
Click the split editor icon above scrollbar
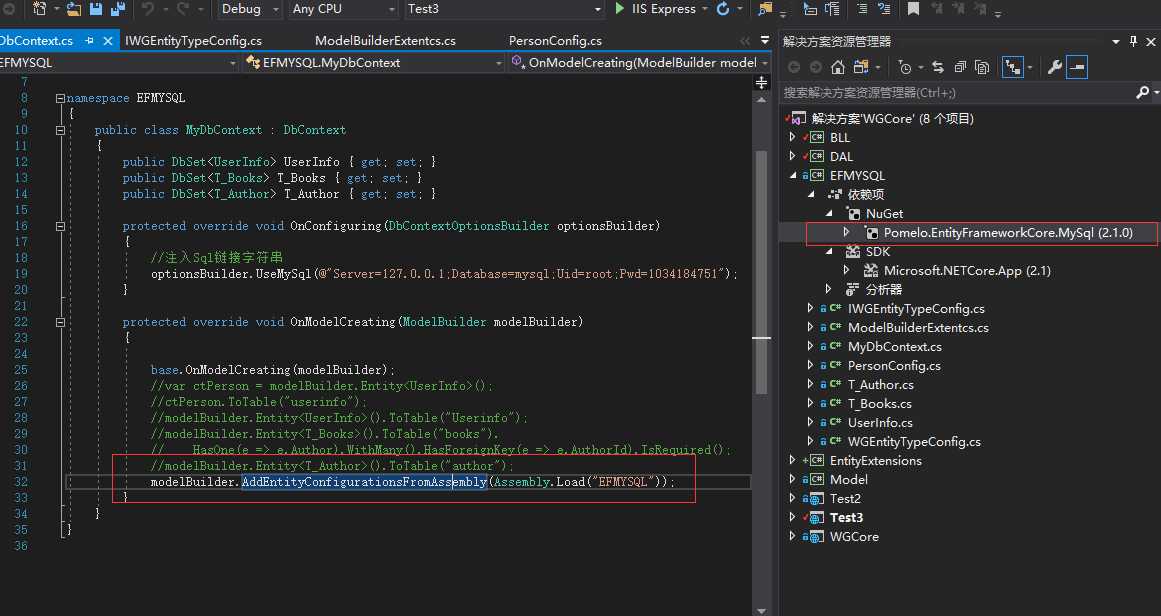(x=761, y=82)
